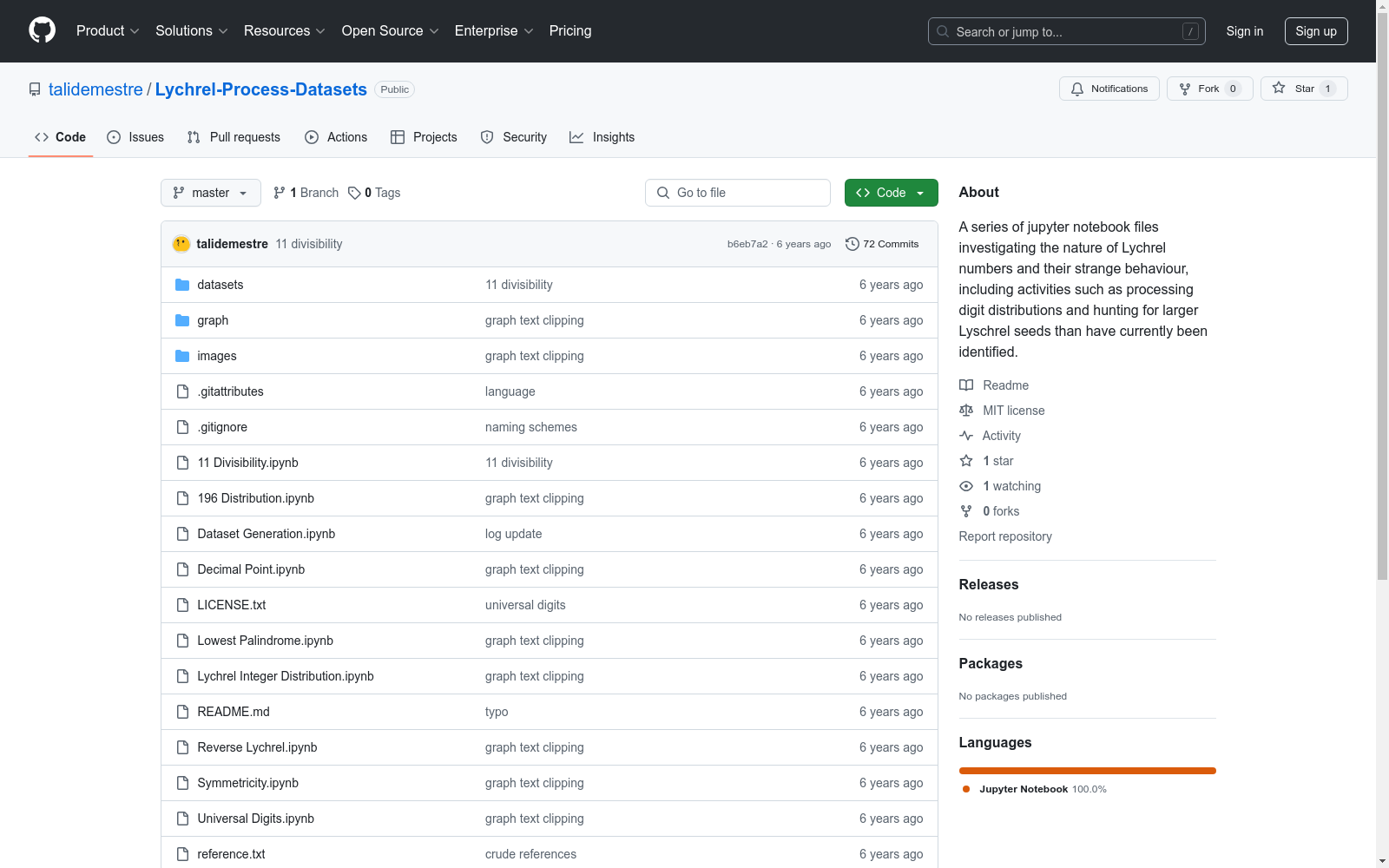1389x868 pixels.
Task: Click the Releases heading link
Action: tap(989, 584)
